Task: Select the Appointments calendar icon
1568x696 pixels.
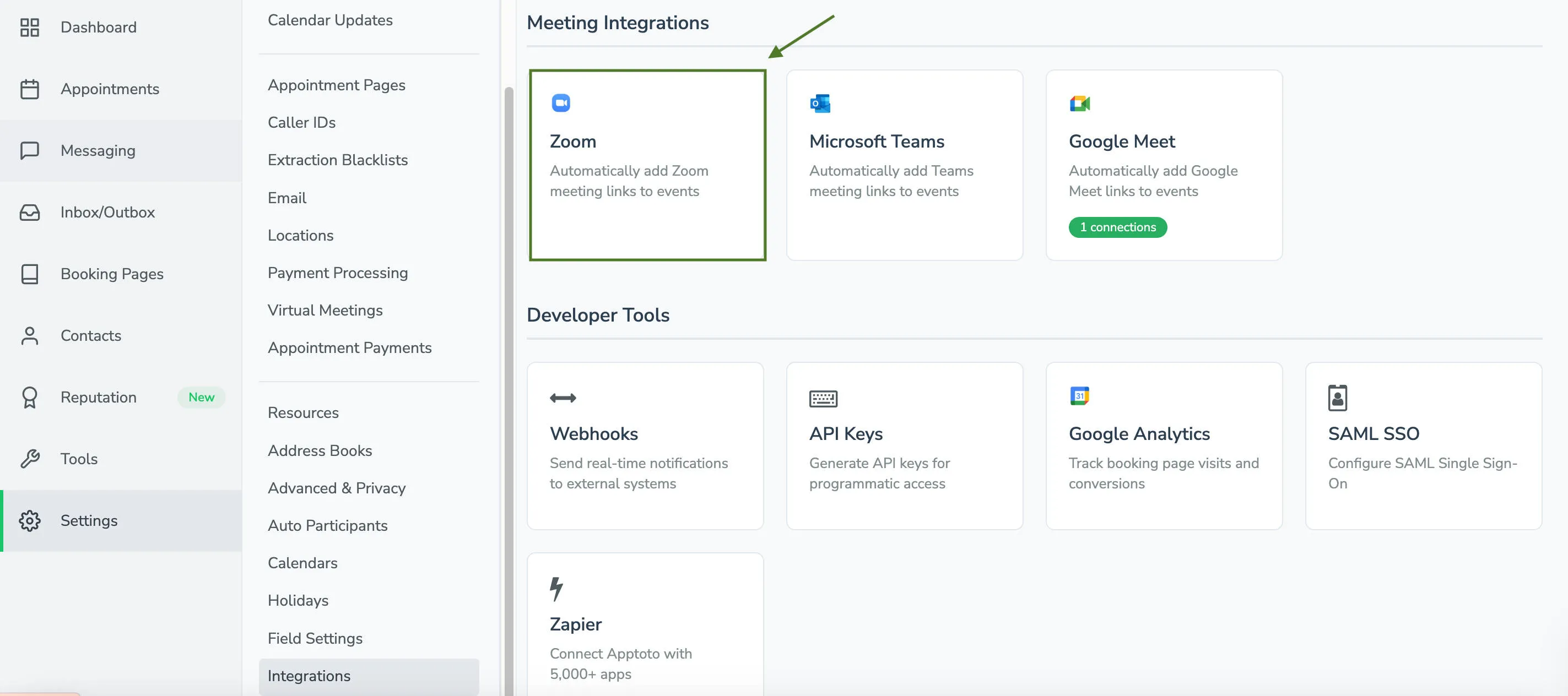Action: click(x=30, y=88)
